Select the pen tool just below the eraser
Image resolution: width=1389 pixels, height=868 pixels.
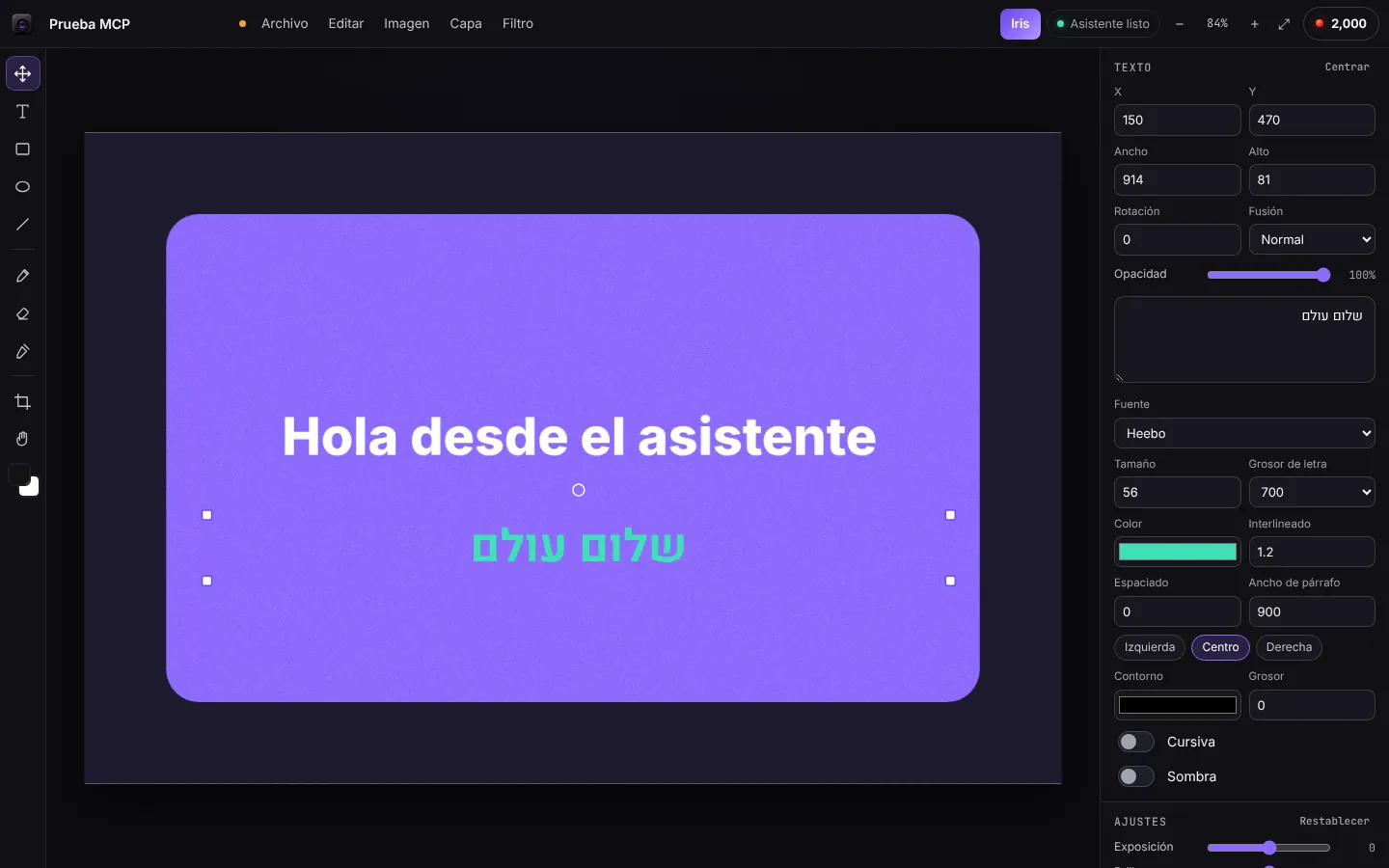tap(23, 351)
